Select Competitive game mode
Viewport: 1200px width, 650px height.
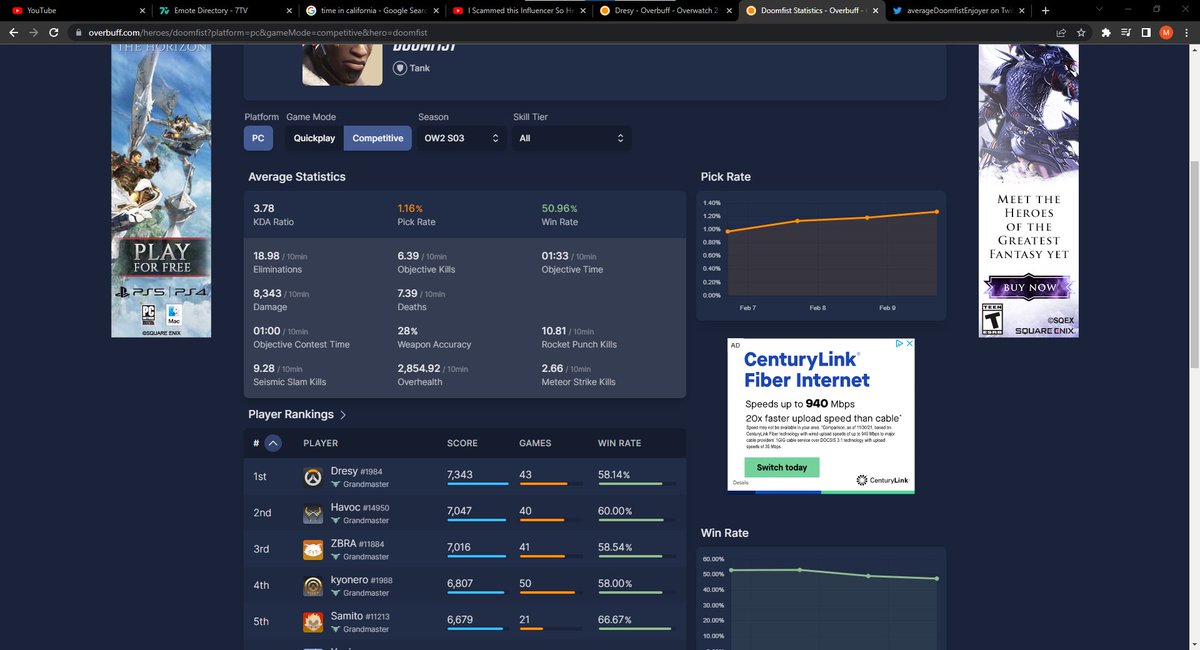pos(378,138)
